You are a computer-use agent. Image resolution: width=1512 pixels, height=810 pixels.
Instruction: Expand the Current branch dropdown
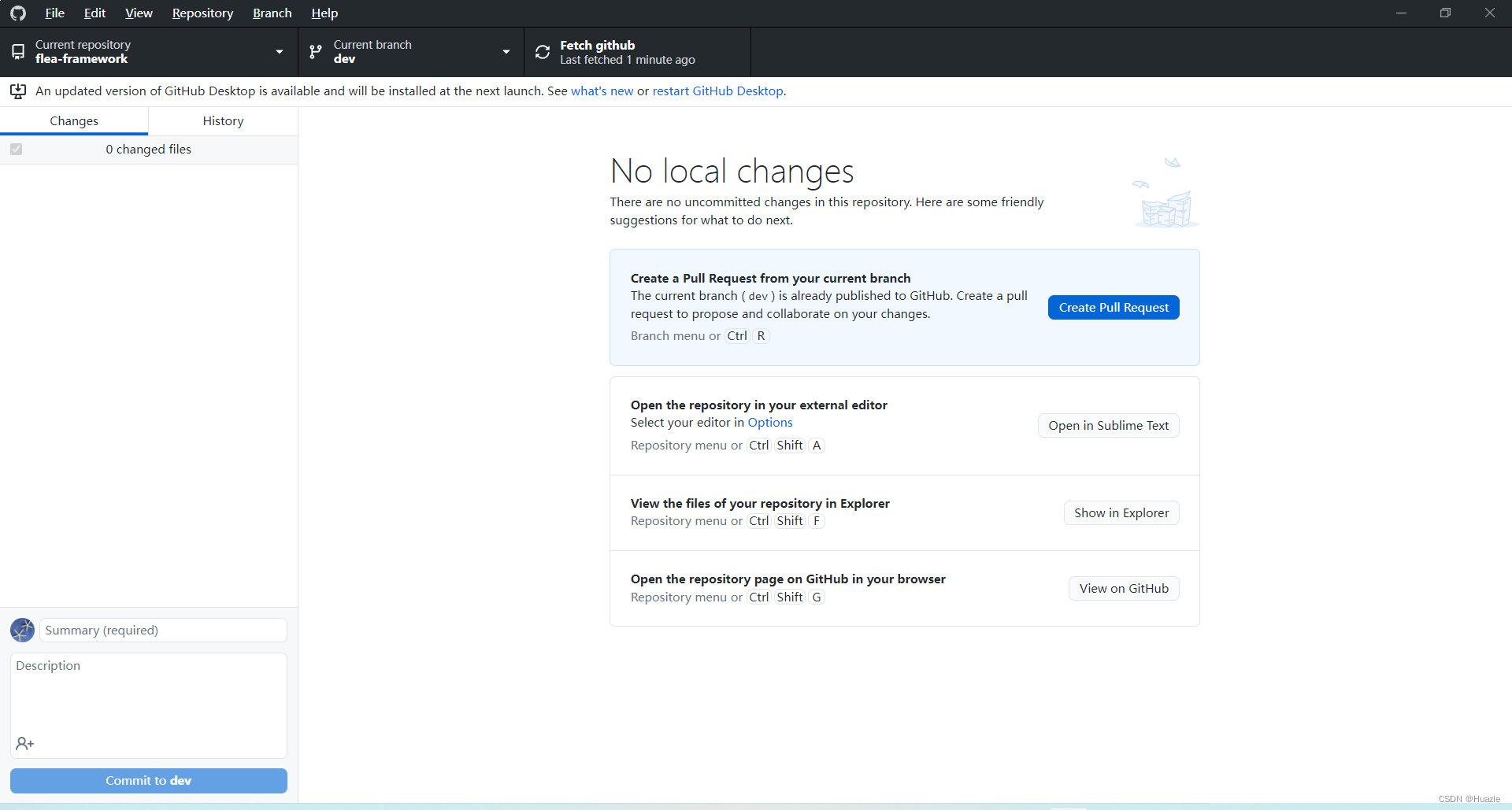pyautogui.click(x=411, y=52)
